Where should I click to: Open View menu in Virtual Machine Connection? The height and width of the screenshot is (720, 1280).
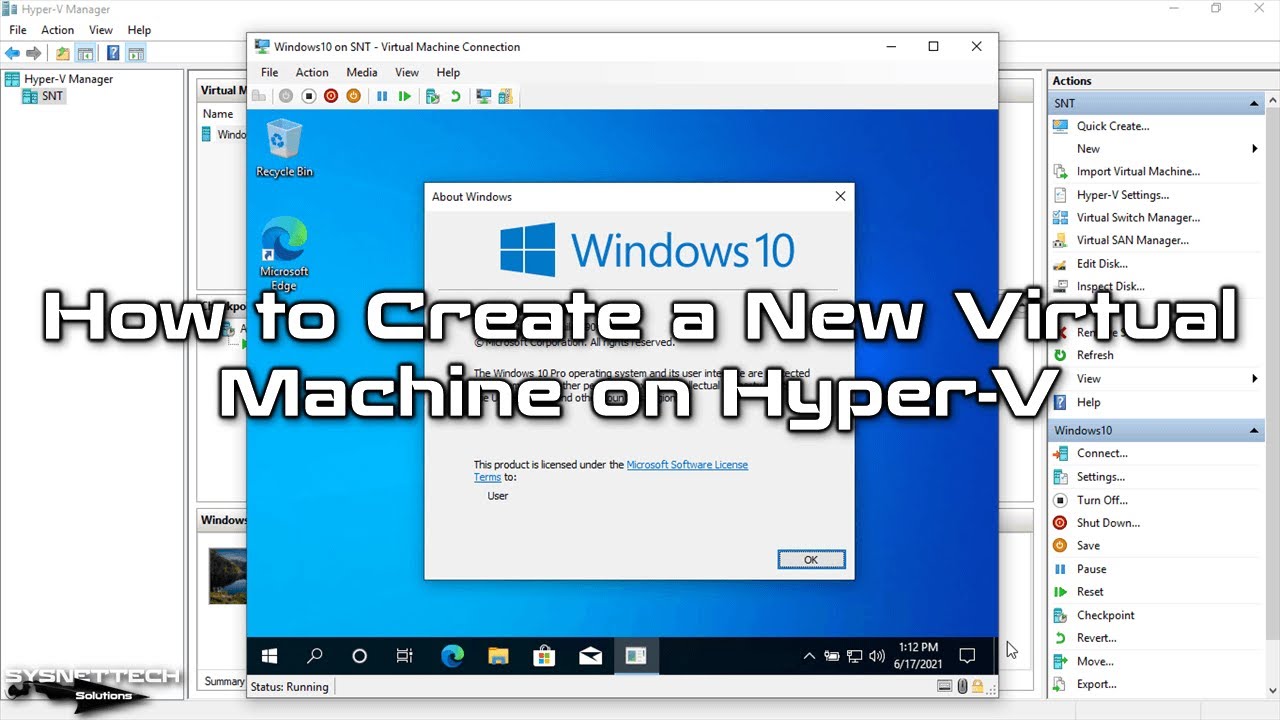point(407,72)
